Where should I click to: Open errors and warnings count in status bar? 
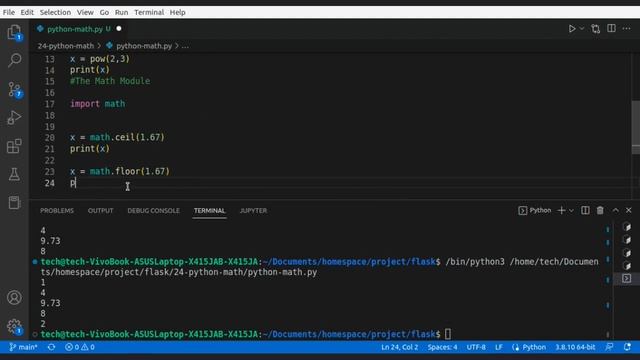[x=80, y=347]
